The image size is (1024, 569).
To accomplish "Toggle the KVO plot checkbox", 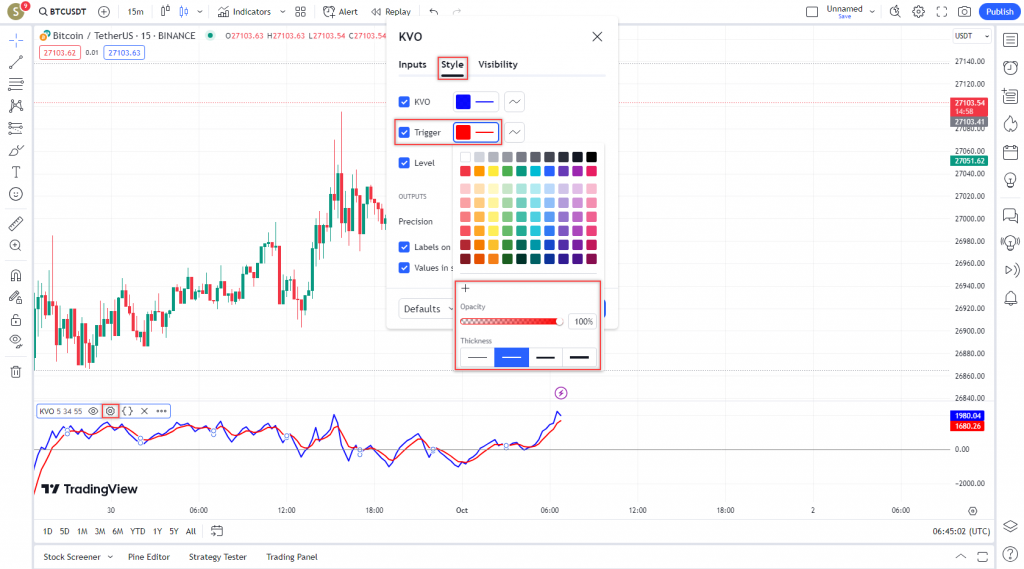I will 404,102.
